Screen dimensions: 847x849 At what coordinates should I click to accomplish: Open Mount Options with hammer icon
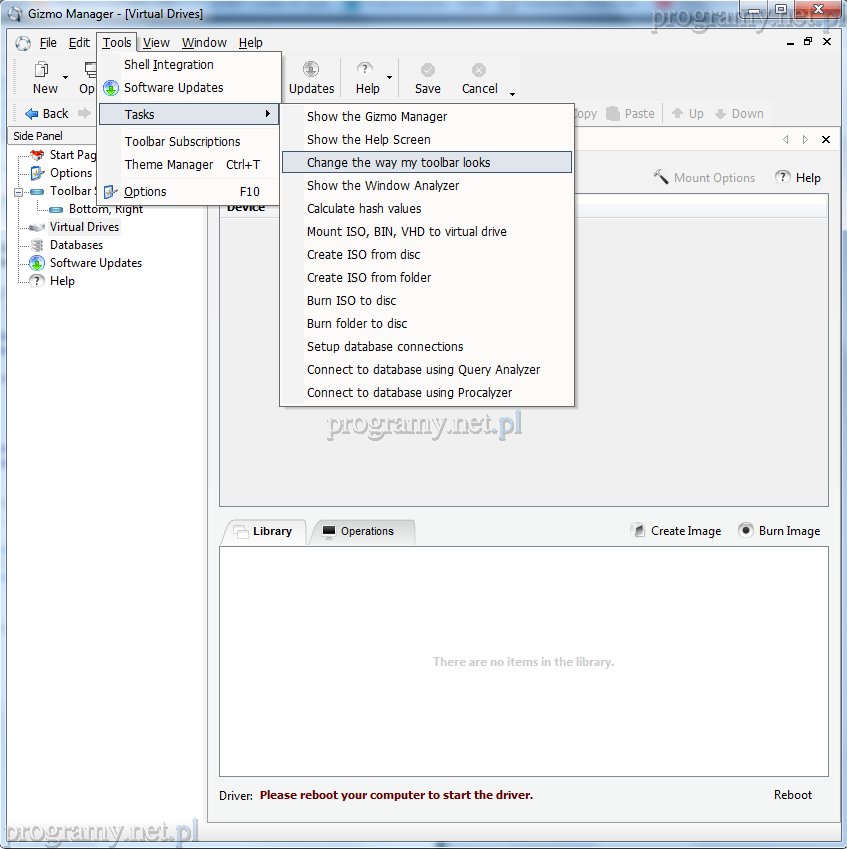pyautogui.click(x=661, y=177)
